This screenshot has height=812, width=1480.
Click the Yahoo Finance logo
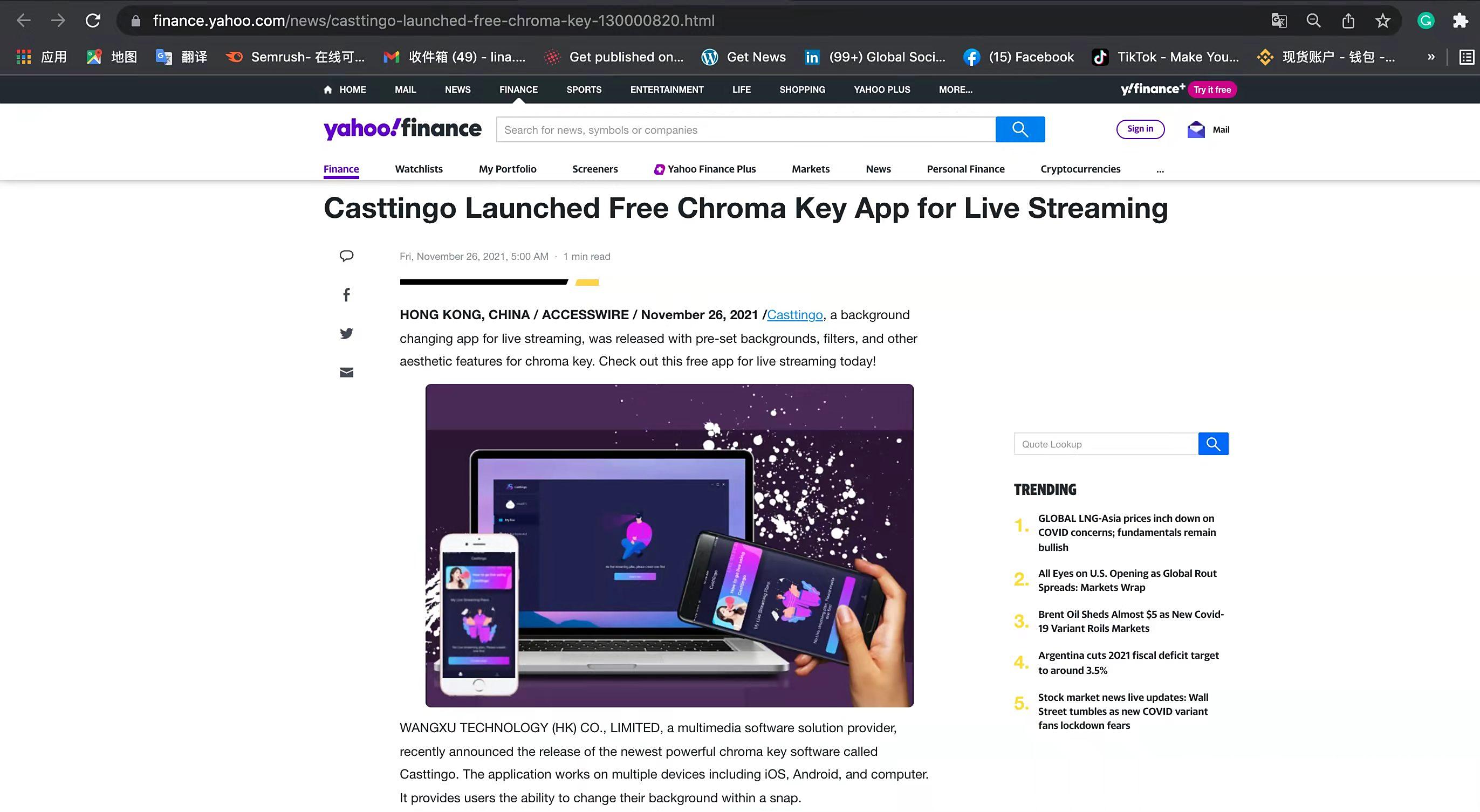(402, 129)
